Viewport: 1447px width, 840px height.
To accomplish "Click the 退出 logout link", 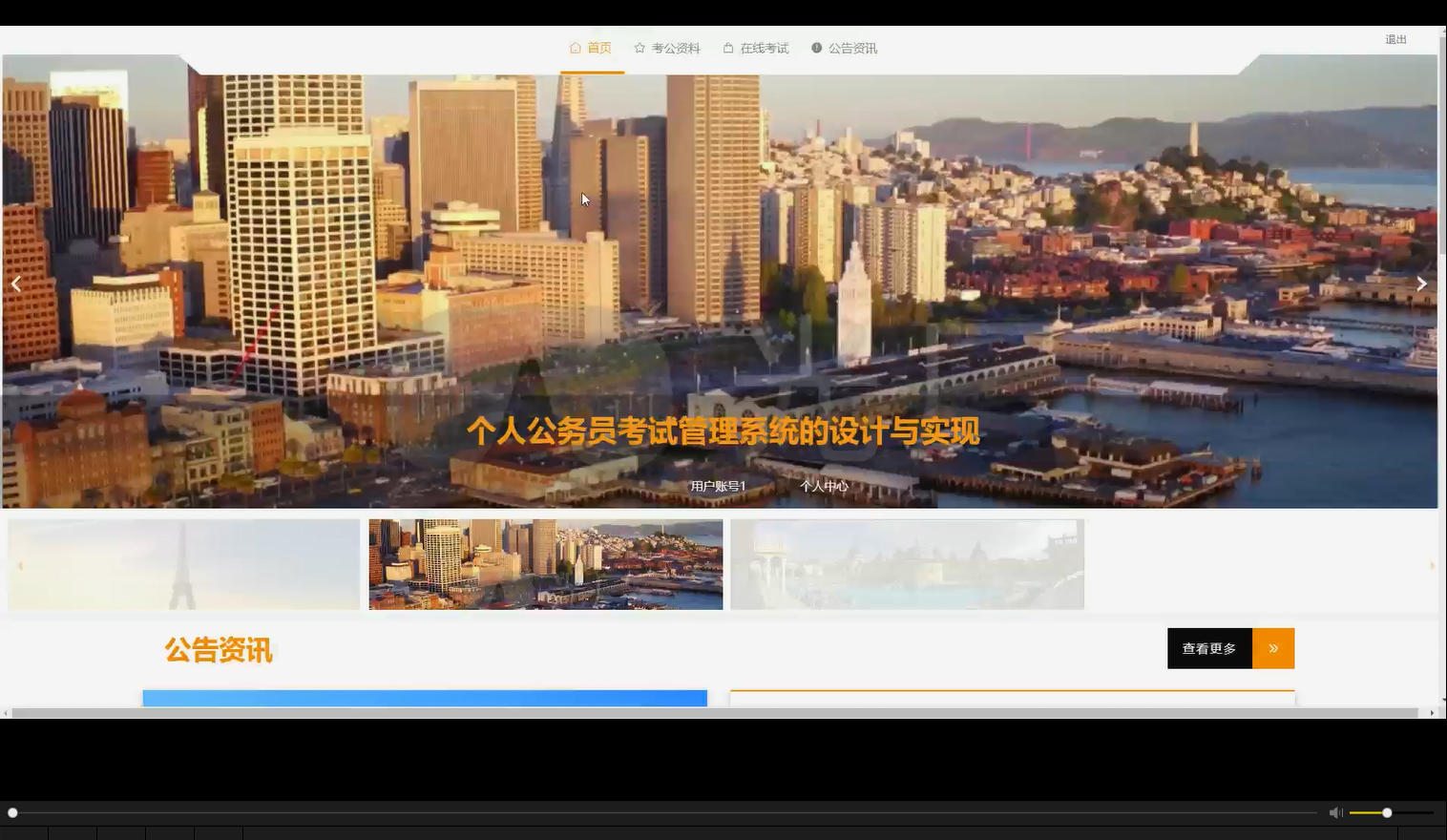I will click(x=1395, y=39).
